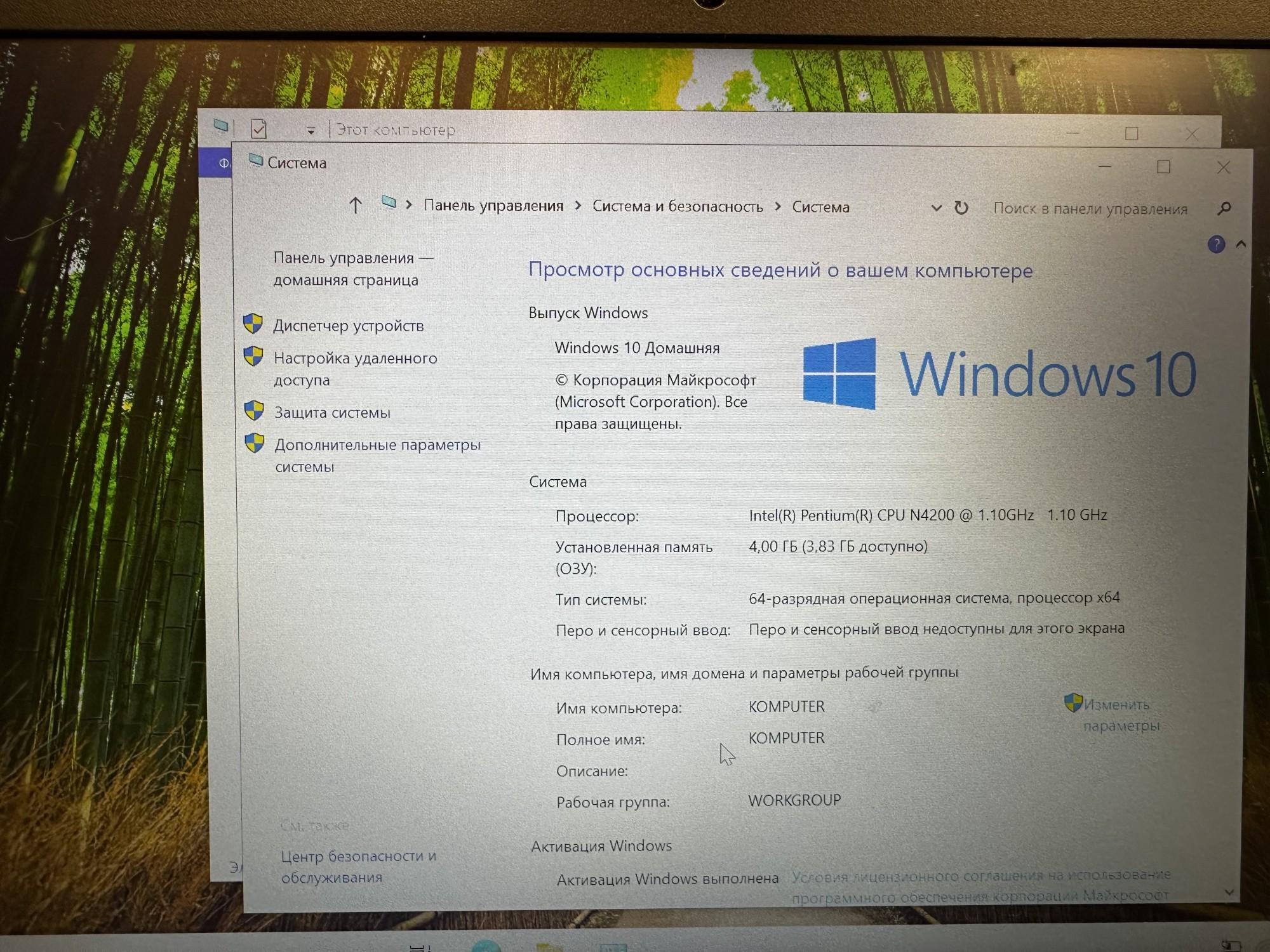Select the Система и безопасность breadcrumb
The width and height of the screenshot is (1270, 952).
pyautogui.click(x=678, y=206)
